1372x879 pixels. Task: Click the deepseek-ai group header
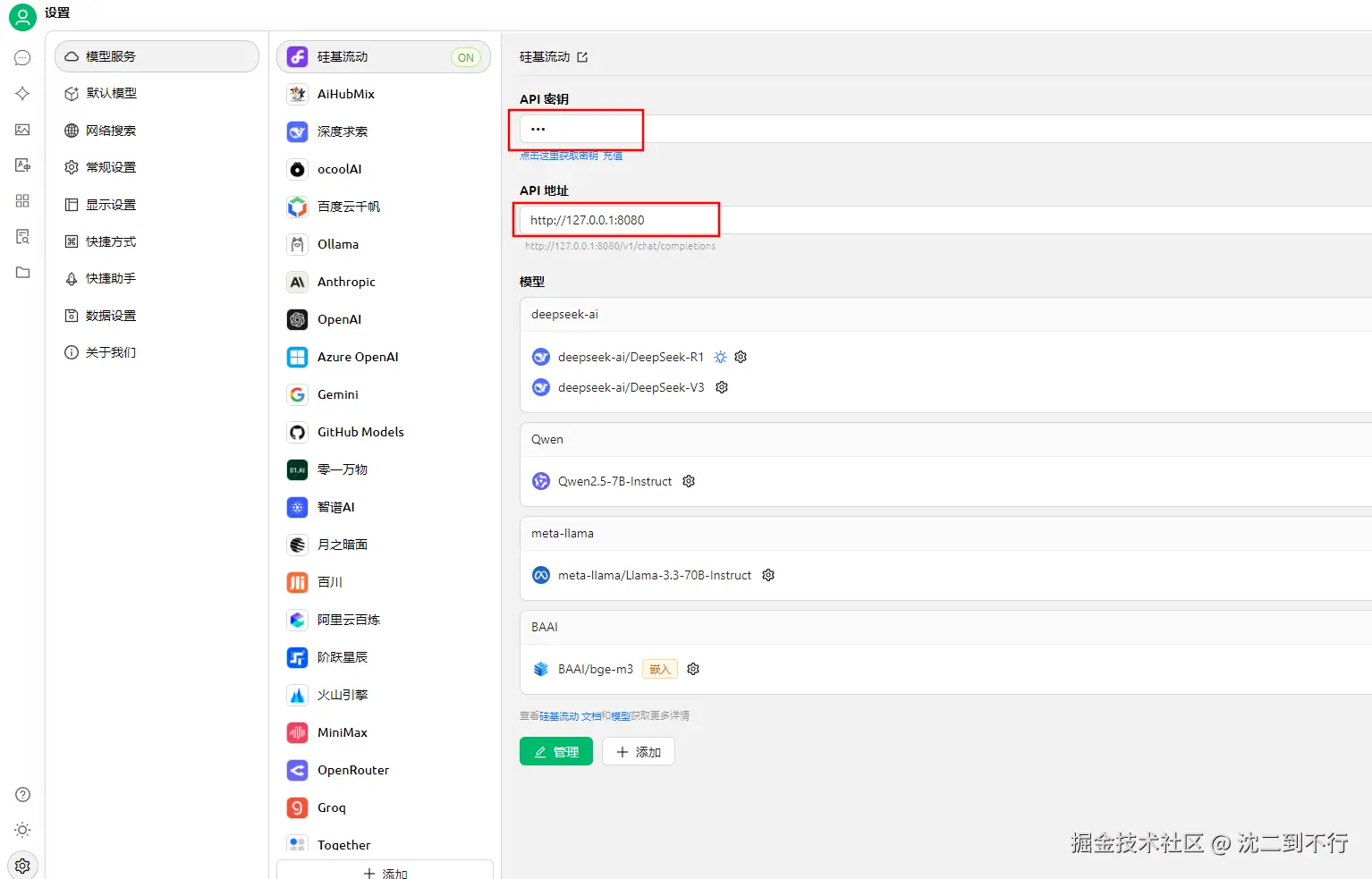(x=945, y=315)
